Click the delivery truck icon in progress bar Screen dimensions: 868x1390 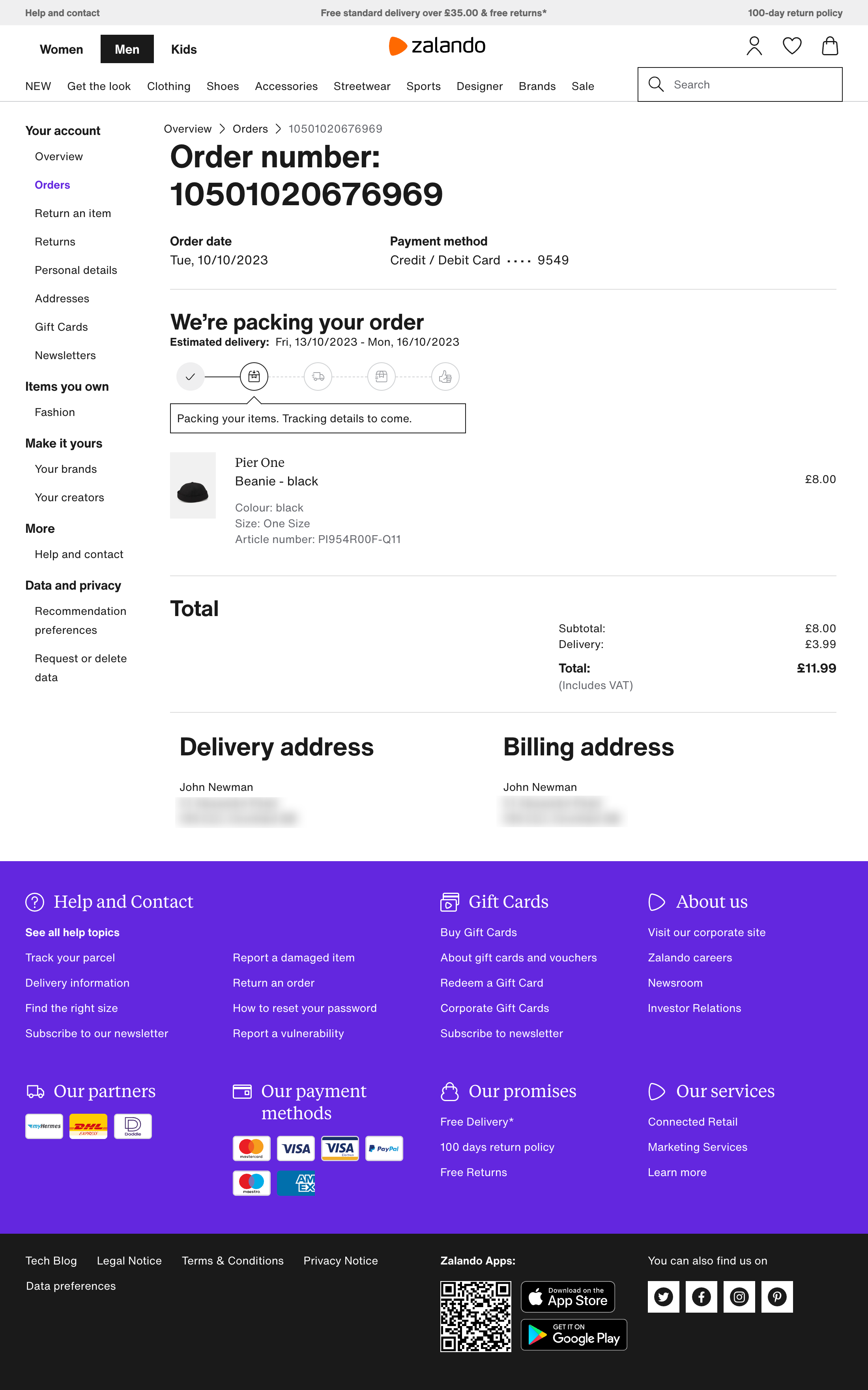click(318, 377)
